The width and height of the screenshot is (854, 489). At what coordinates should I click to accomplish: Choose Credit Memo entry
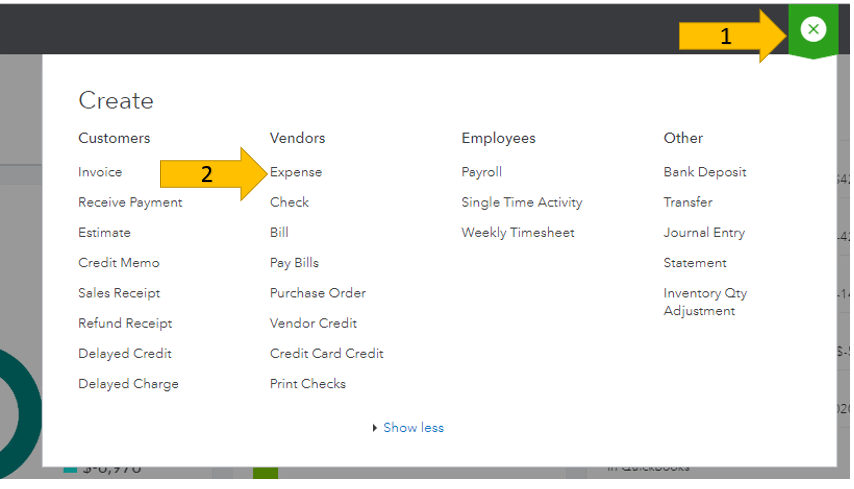pos(118,263)
